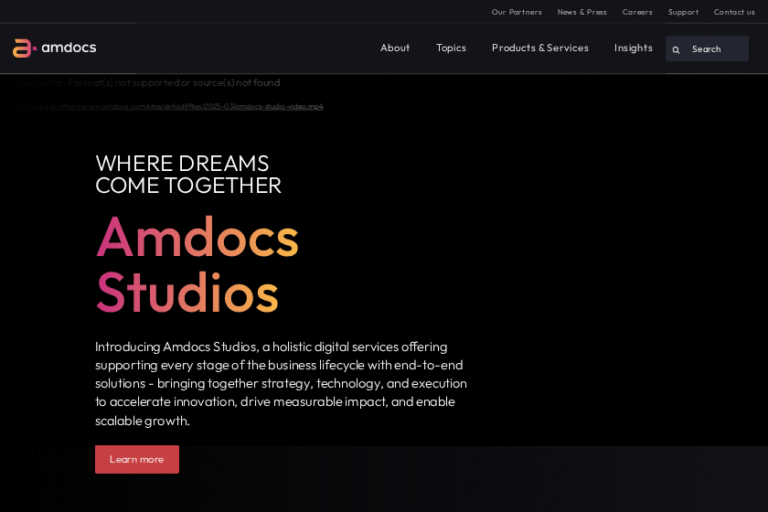Click the Introducing Amdocs Studios paragraph
Screen dimensions: 768x512
tap(280, 383)
